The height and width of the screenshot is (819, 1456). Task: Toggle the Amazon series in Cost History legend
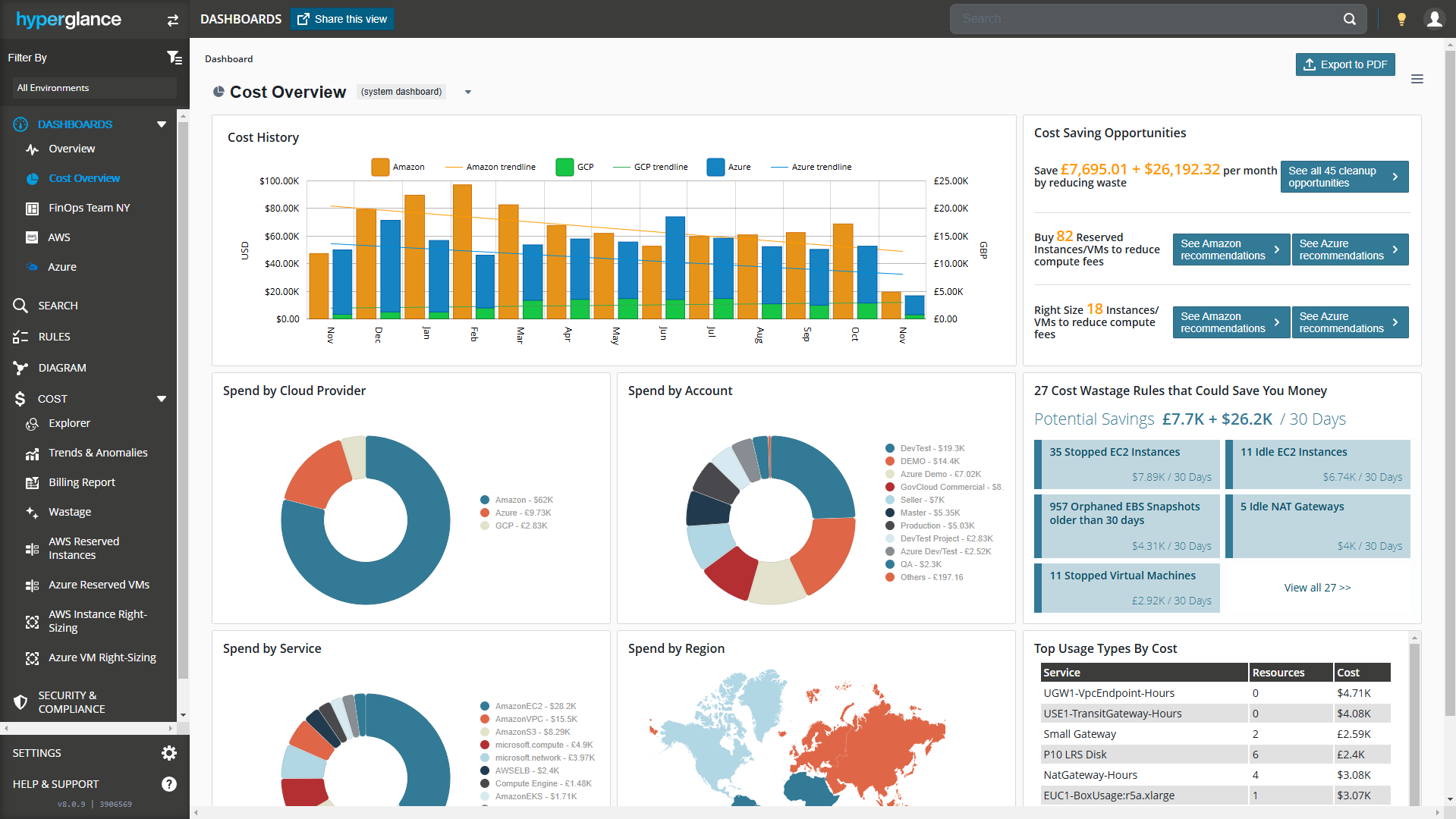pos(398,167)
